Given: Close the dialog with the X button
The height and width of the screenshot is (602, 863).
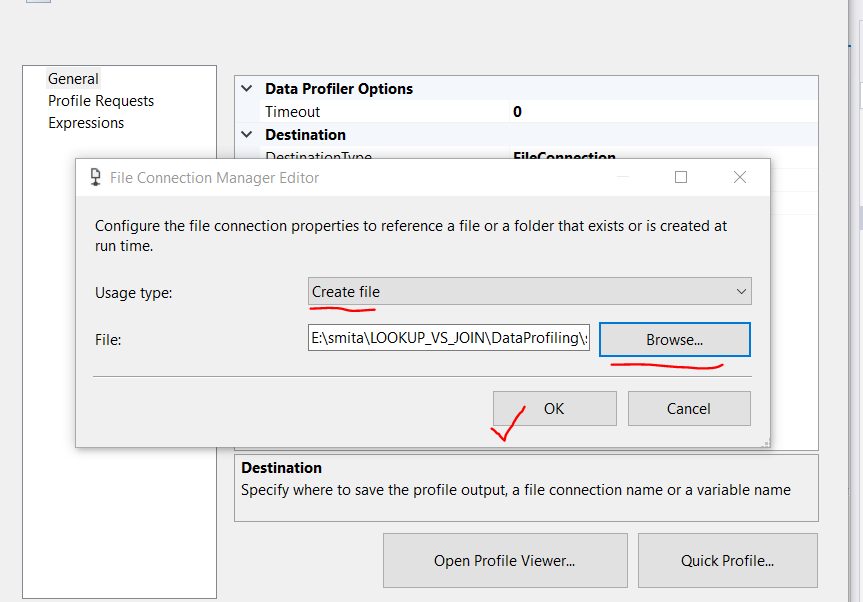Looking at the screenshot, I should click(x=739, y=177).
